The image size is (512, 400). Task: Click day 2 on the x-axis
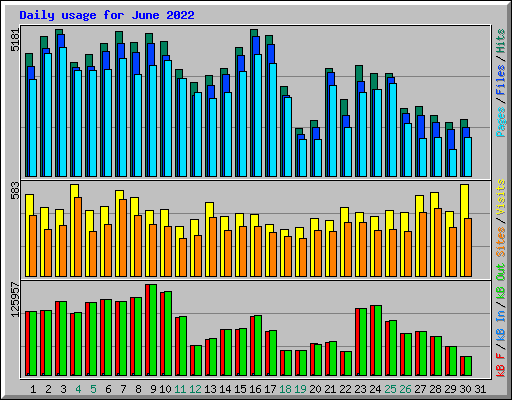48,389
